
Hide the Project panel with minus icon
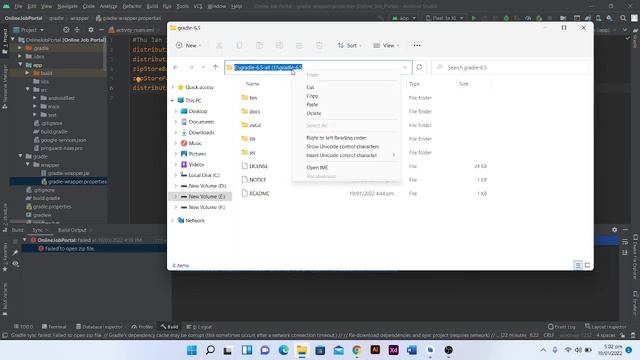tap(101, 30)
